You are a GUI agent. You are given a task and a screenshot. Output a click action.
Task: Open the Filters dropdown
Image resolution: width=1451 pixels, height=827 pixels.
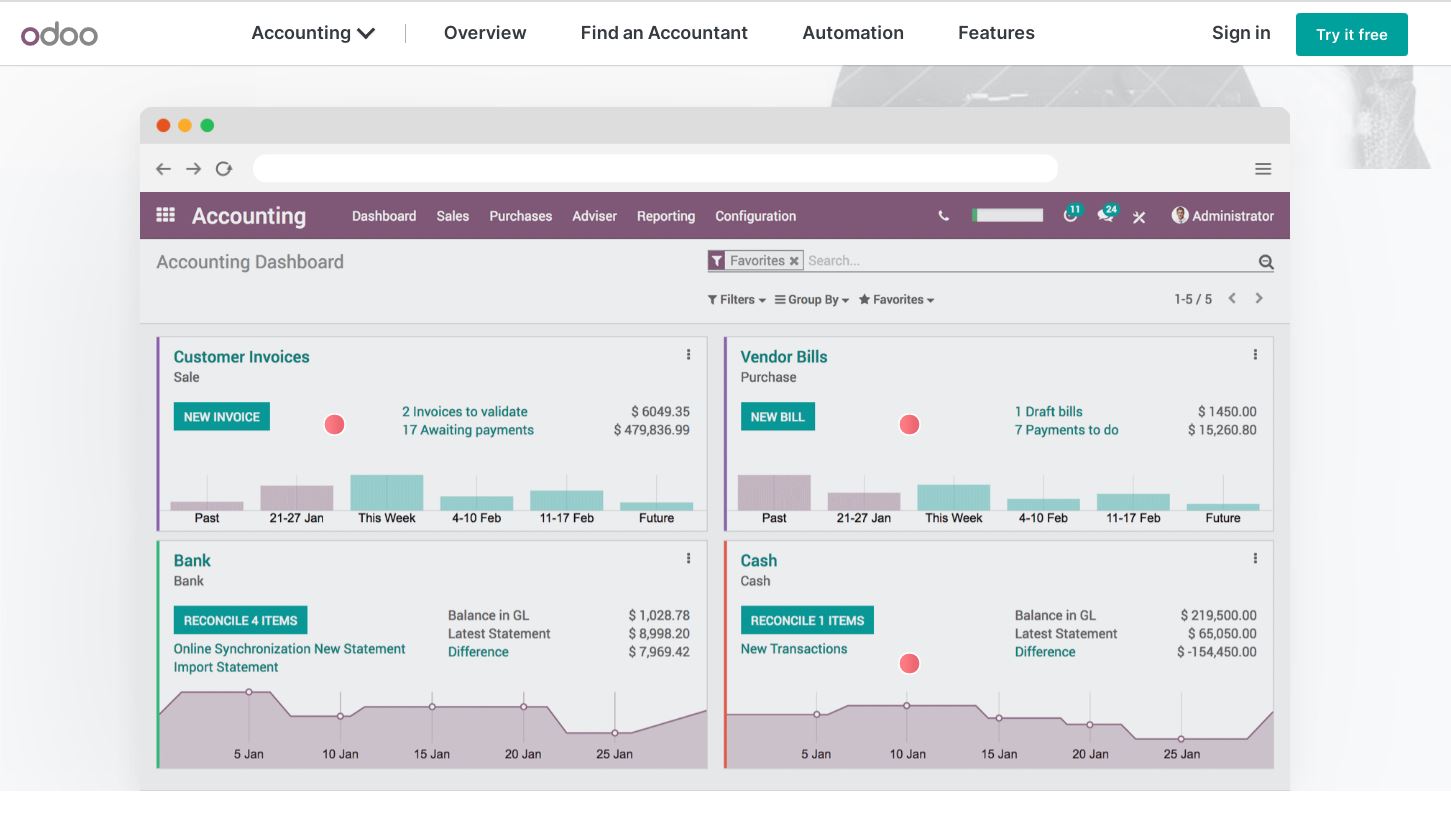pos(737,299)
